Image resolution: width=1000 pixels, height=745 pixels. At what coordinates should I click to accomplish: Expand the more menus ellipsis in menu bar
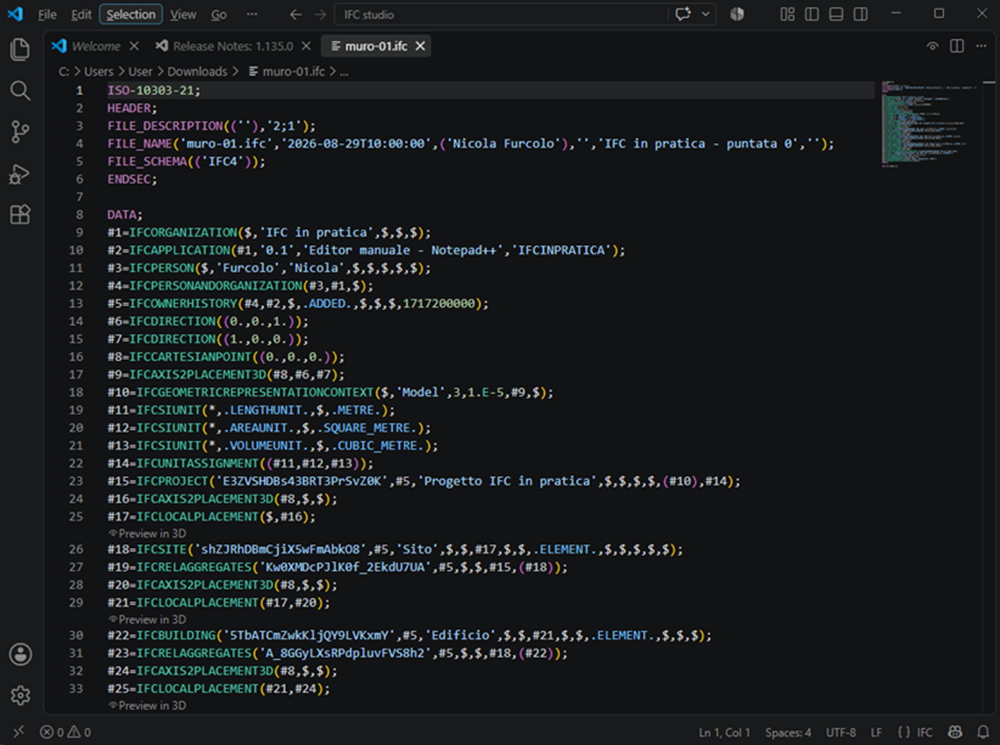coord(252,14)
